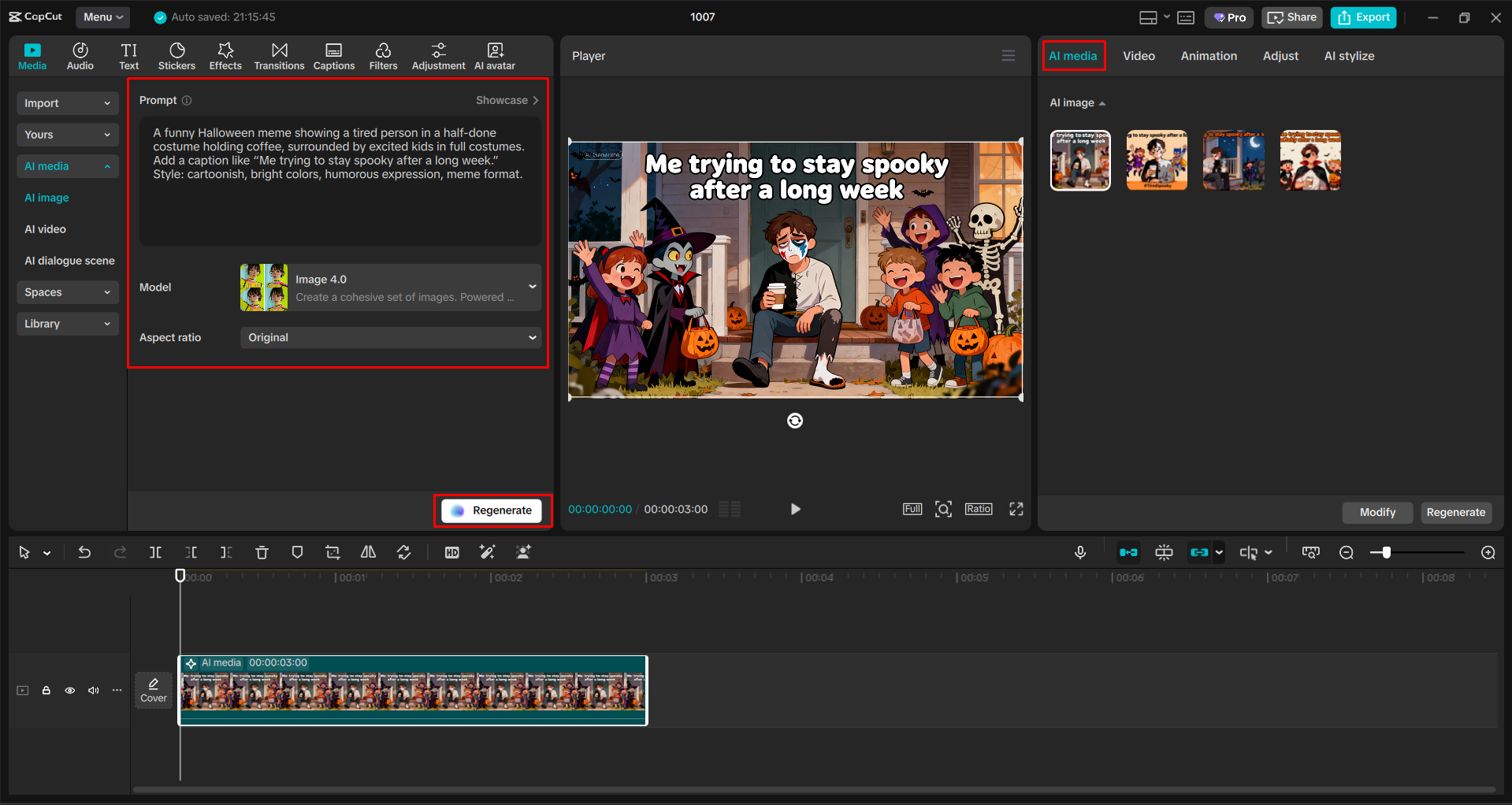The image size is (1512, 805).
Task: Open the AI avatar panel
Action: (494, 55)
